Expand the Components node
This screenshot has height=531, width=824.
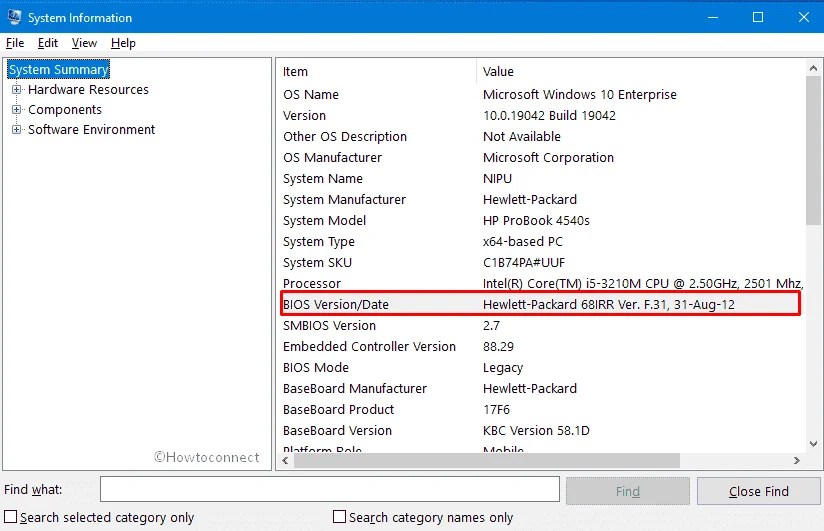pyautogui.click(x=17, y=109)
